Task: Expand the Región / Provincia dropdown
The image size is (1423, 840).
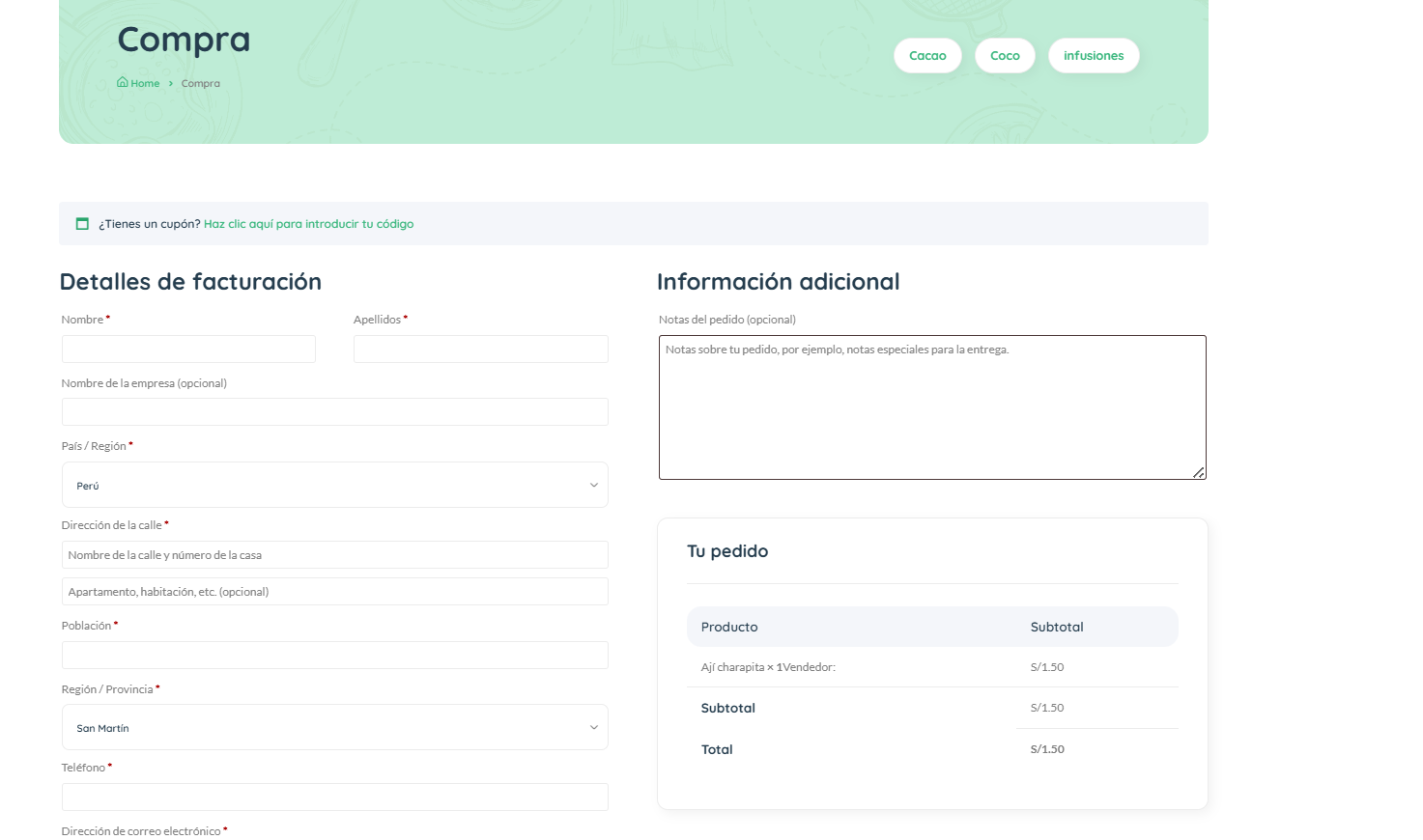Action: 334,727
